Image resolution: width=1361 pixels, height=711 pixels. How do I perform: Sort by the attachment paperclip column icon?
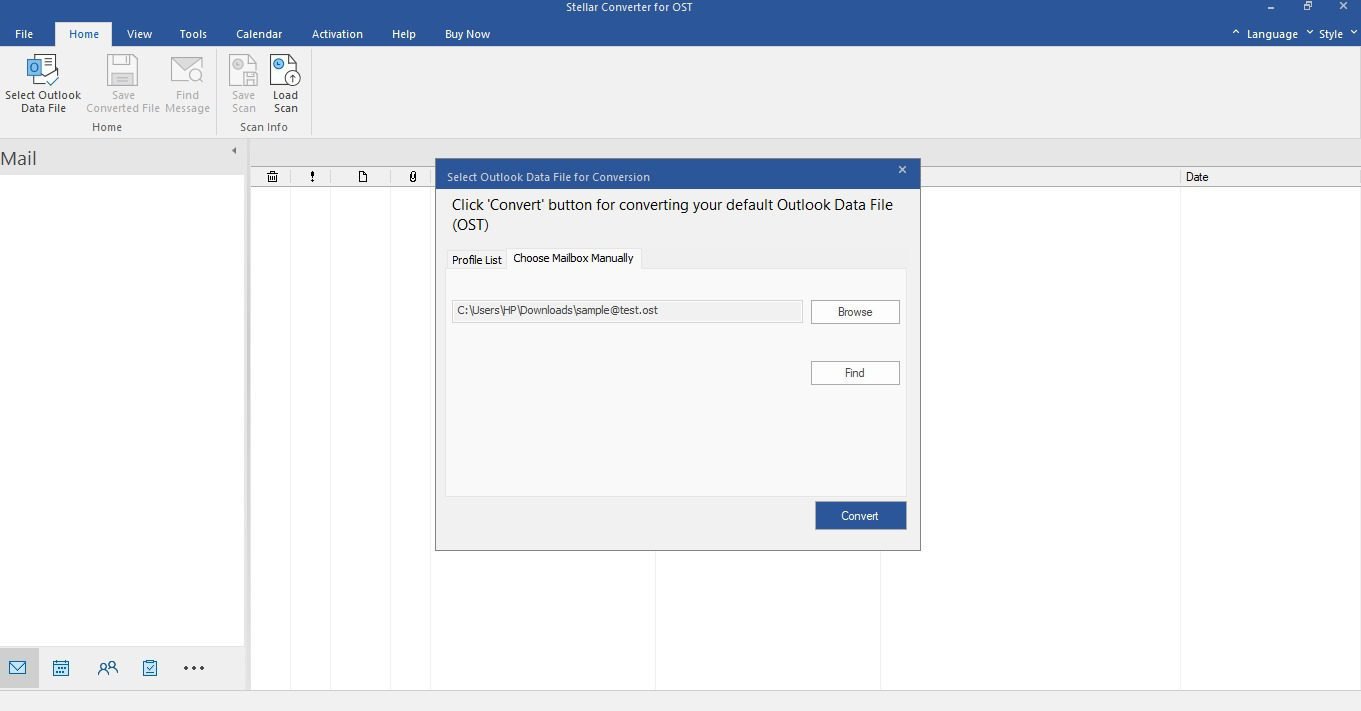point(413,177)
